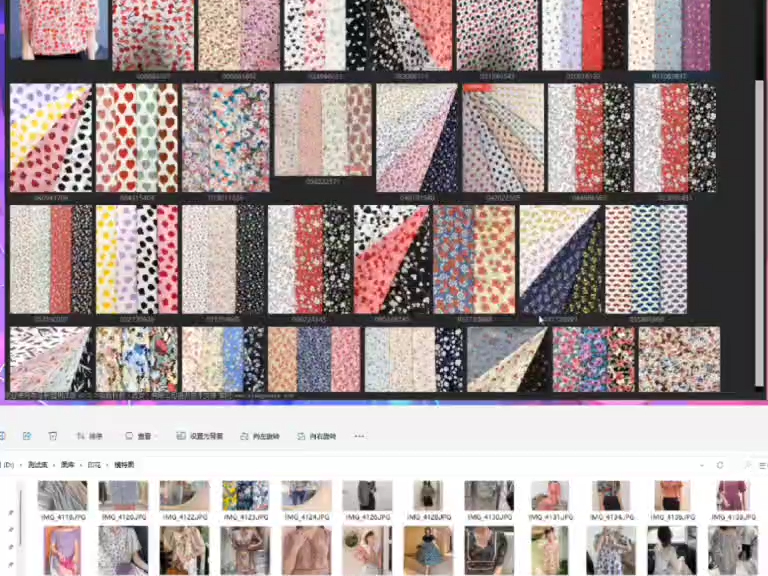
Task: Select the maroon dress photo file
Action: [733, 500]
